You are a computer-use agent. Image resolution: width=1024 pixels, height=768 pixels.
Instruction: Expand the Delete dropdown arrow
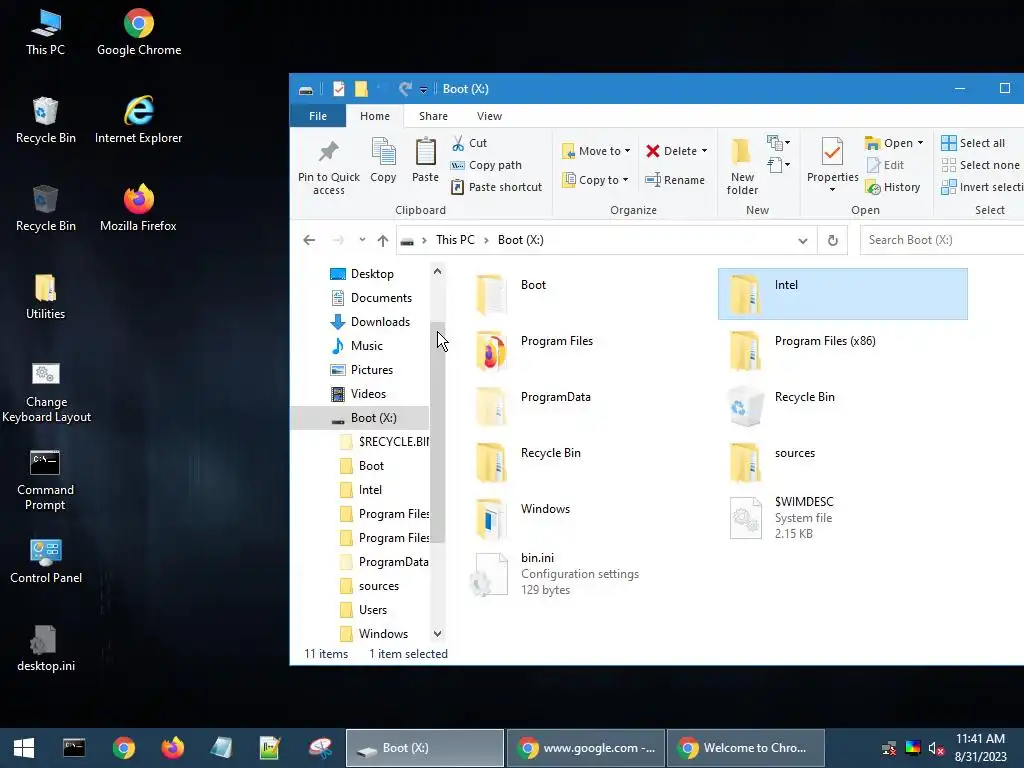705,151
